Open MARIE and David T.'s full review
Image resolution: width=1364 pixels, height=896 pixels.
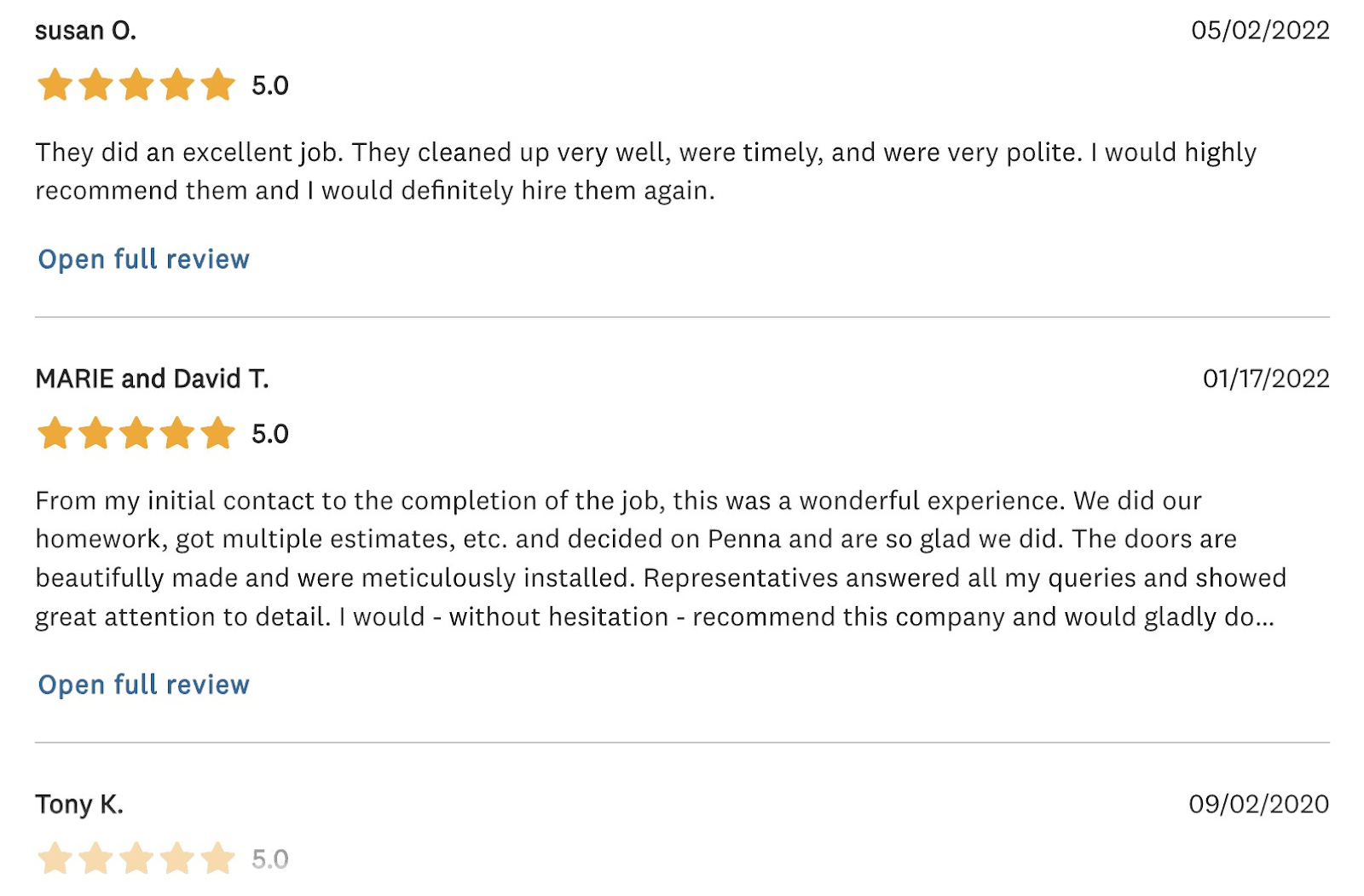[x=142, y=685]
